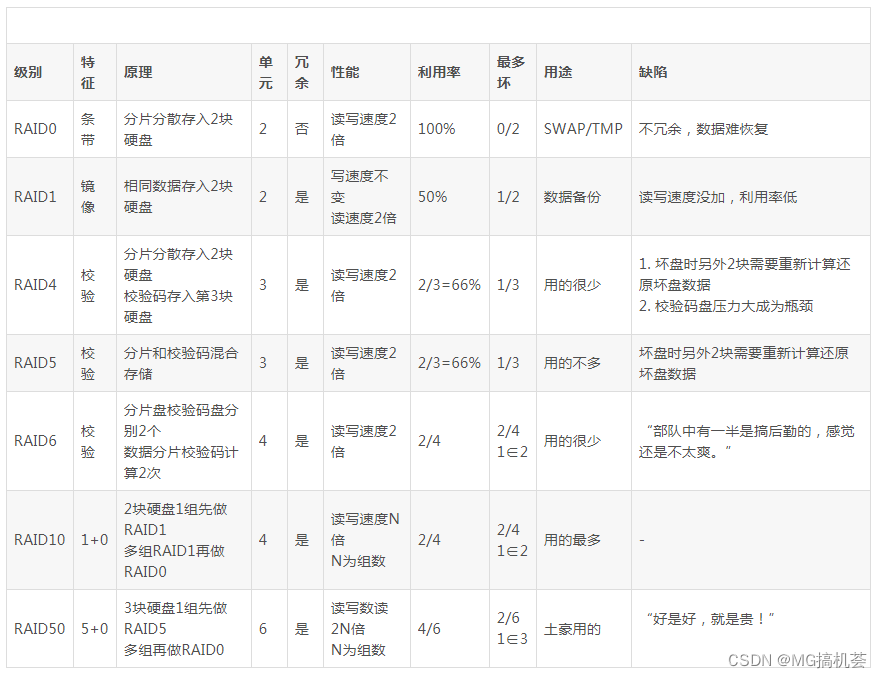882x678 pixels.
Task: Click 相同数据存入2块硬盘 principle cell
Action: tap(184, 196)
